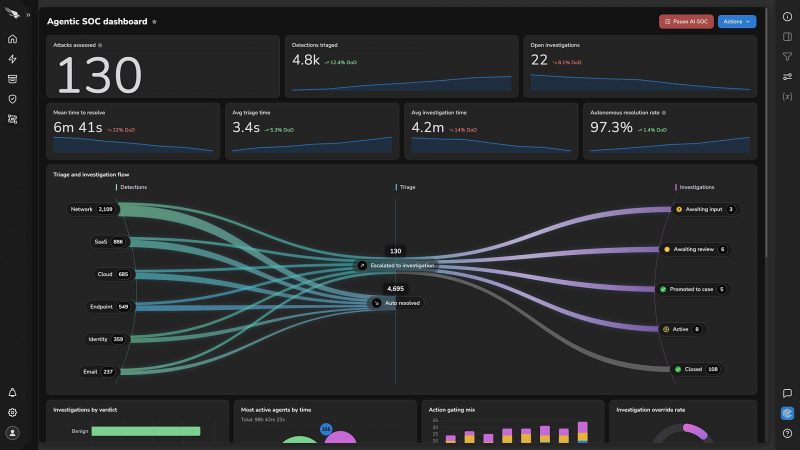800x450 pixels.
Task: Select the Network 2,109 detection node
Action: point(92,209)
